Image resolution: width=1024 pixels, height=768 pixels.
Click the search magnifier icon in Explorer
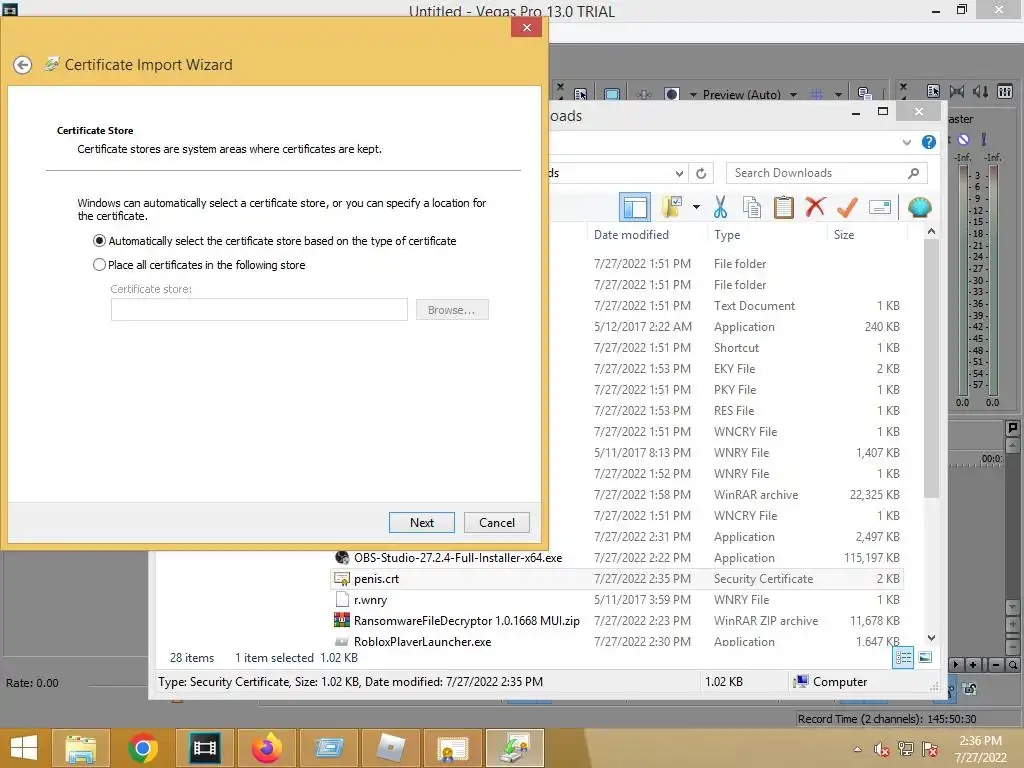[x=914, y=173]
